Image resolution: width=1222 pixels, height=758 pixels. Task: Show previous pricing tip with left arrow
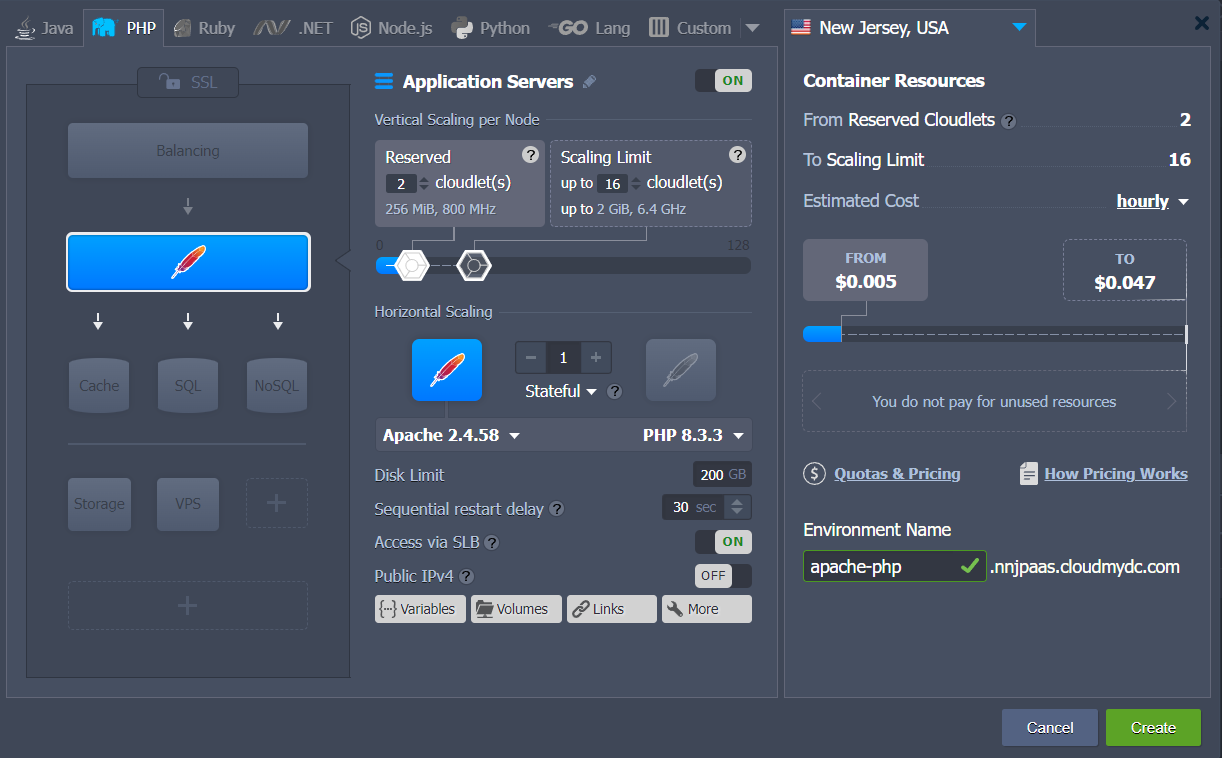[x=817, y=402]
